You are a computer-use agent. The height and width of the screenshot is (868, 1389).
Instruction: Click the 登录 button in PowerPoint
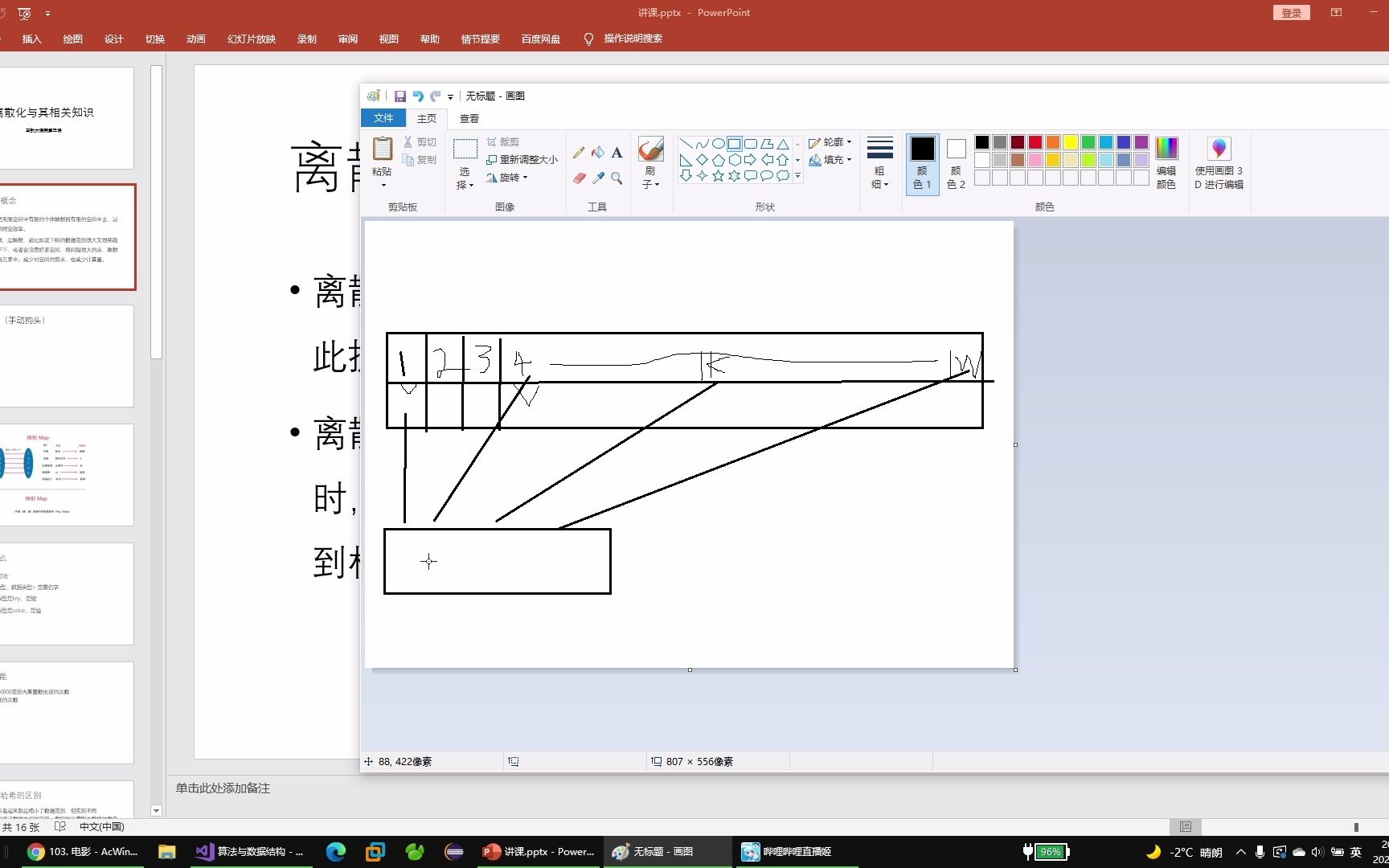click(1291, 13)
